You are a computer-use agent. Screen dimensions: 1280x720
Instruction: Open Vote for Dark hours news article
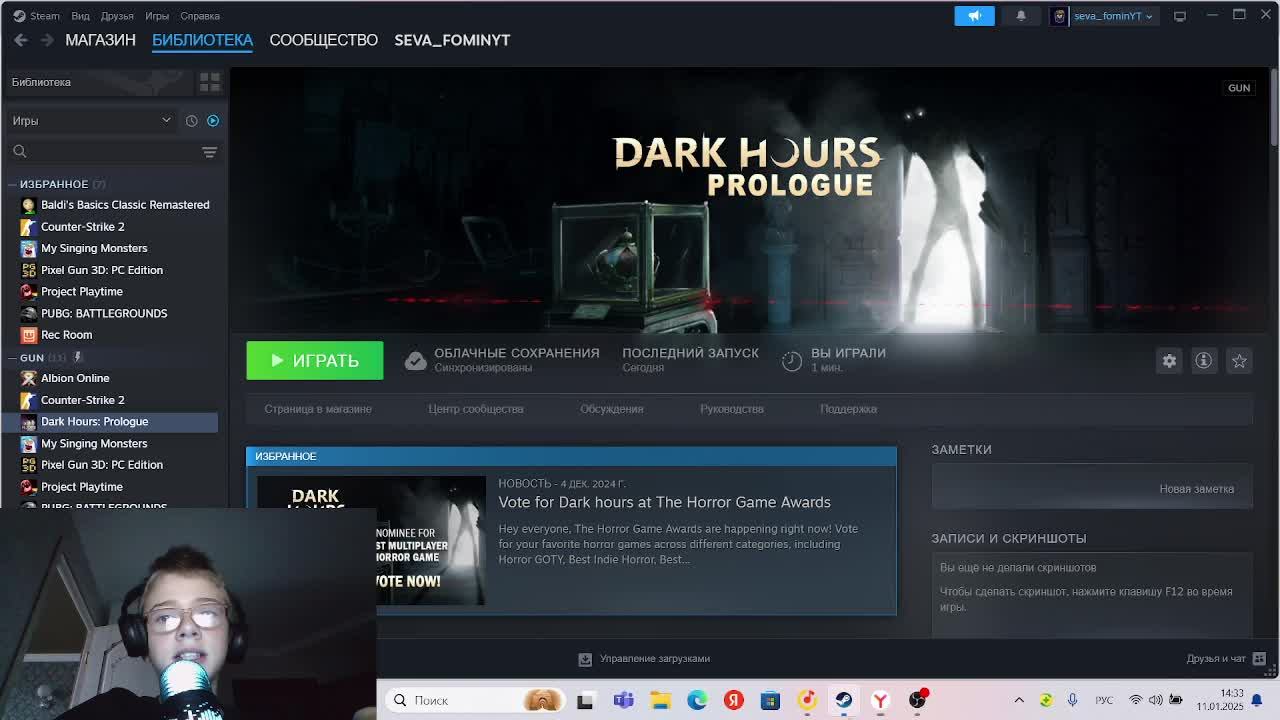(665, 502)
